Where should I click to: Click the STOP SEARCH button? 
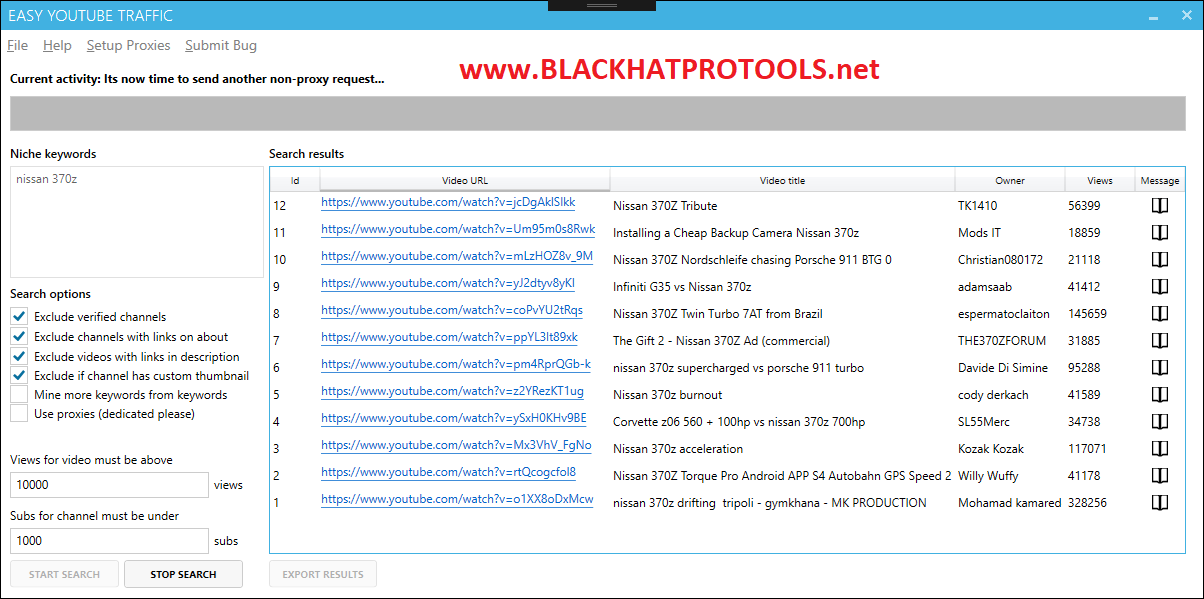tap(183, 574)
